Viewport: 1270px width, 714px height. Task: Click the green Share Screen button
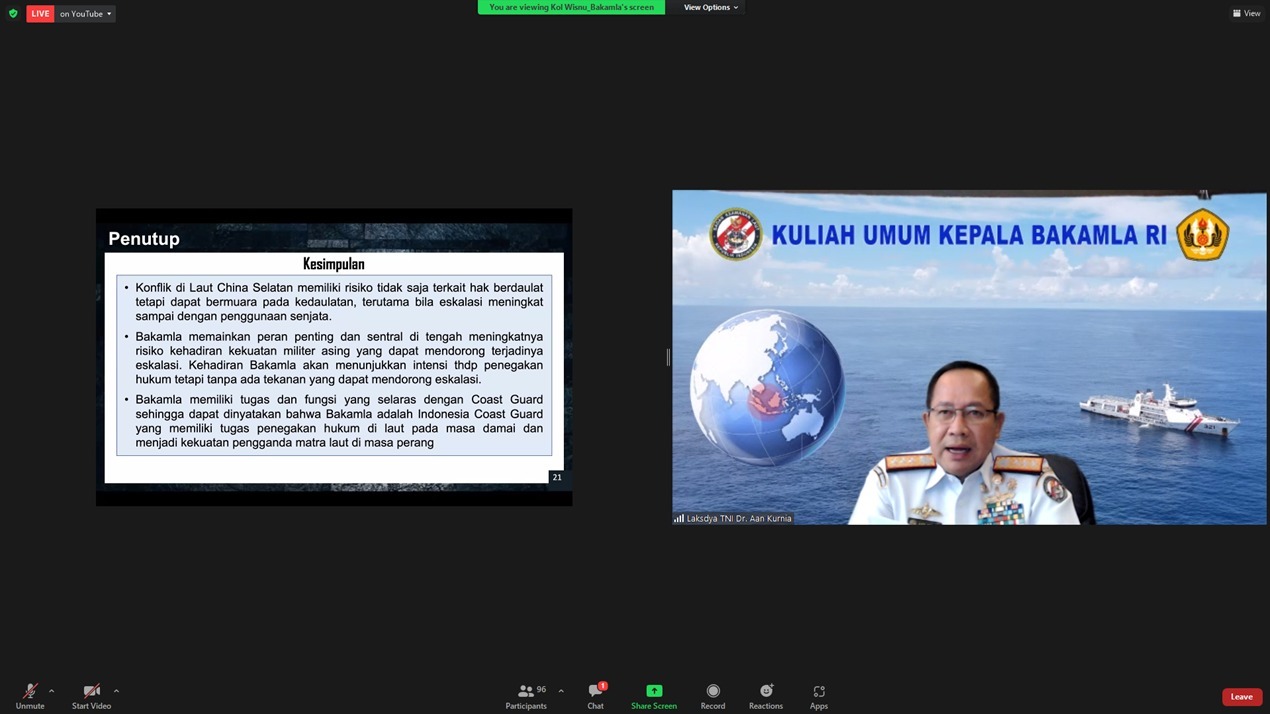click(654, 696)
